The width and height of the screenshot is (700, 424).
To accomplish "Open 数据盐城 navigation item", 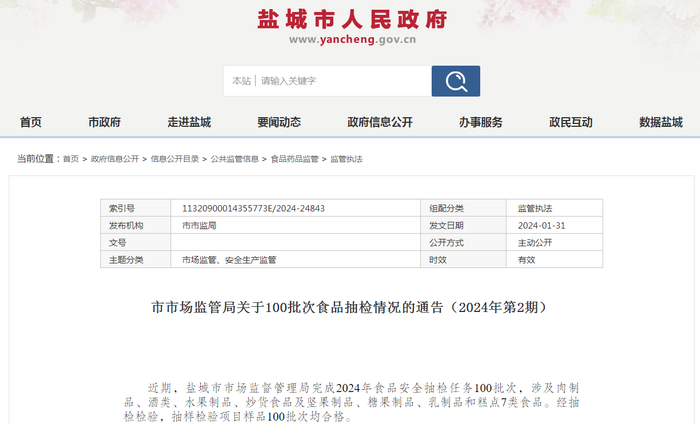I will point(661,122).
